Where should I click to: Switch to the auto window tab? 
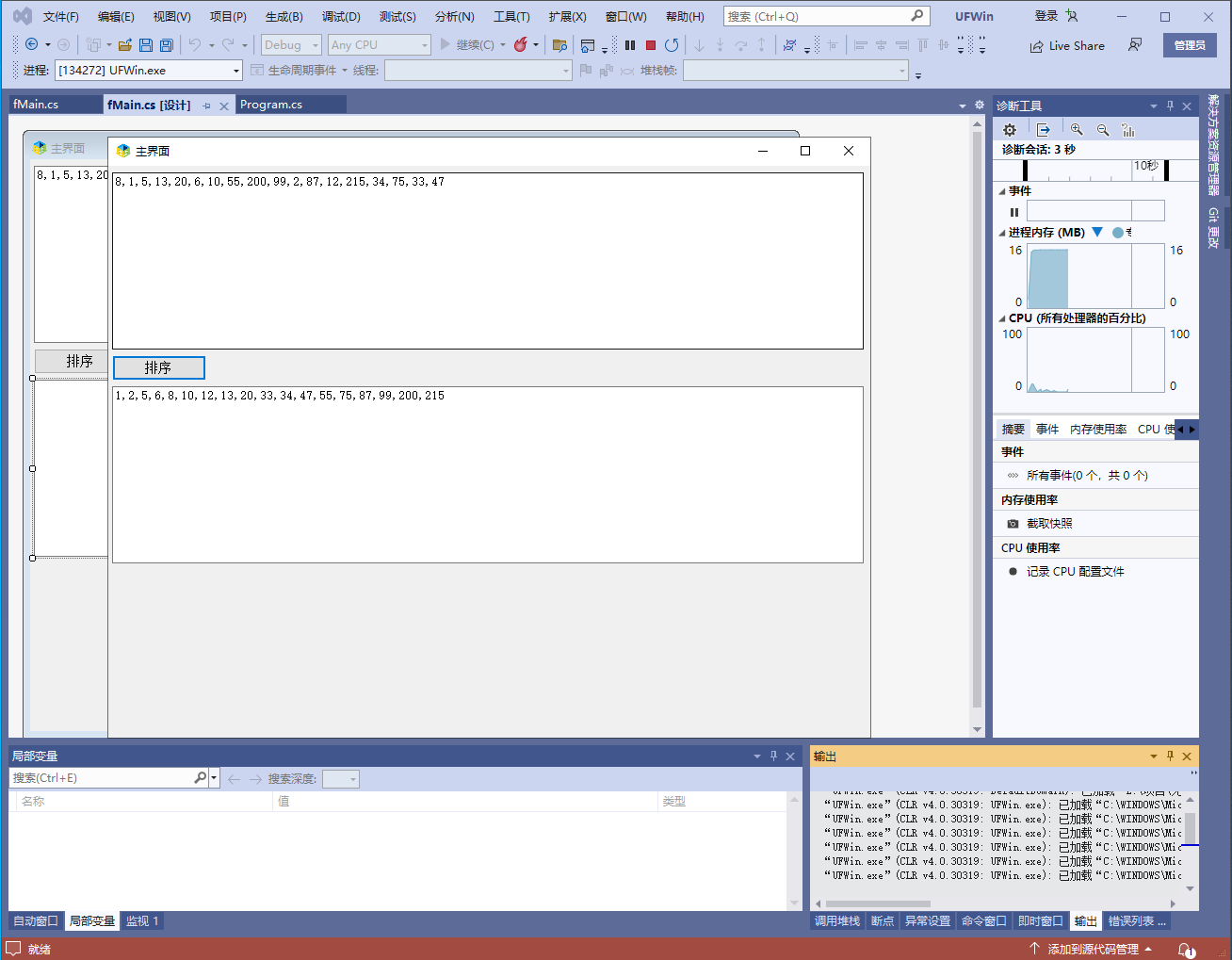point(36,921)
